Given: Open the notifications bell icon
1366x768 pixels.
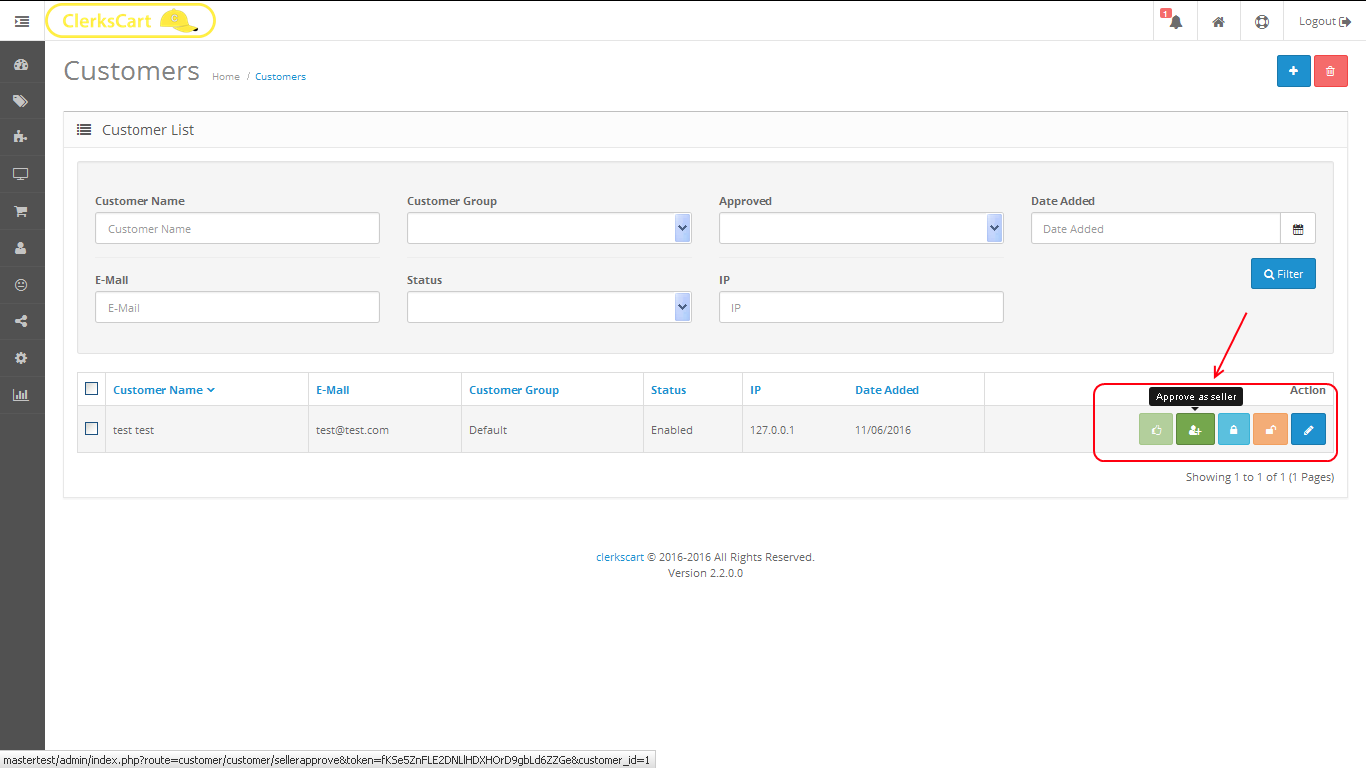Looking at the screenshot, I should (1175, 21).
